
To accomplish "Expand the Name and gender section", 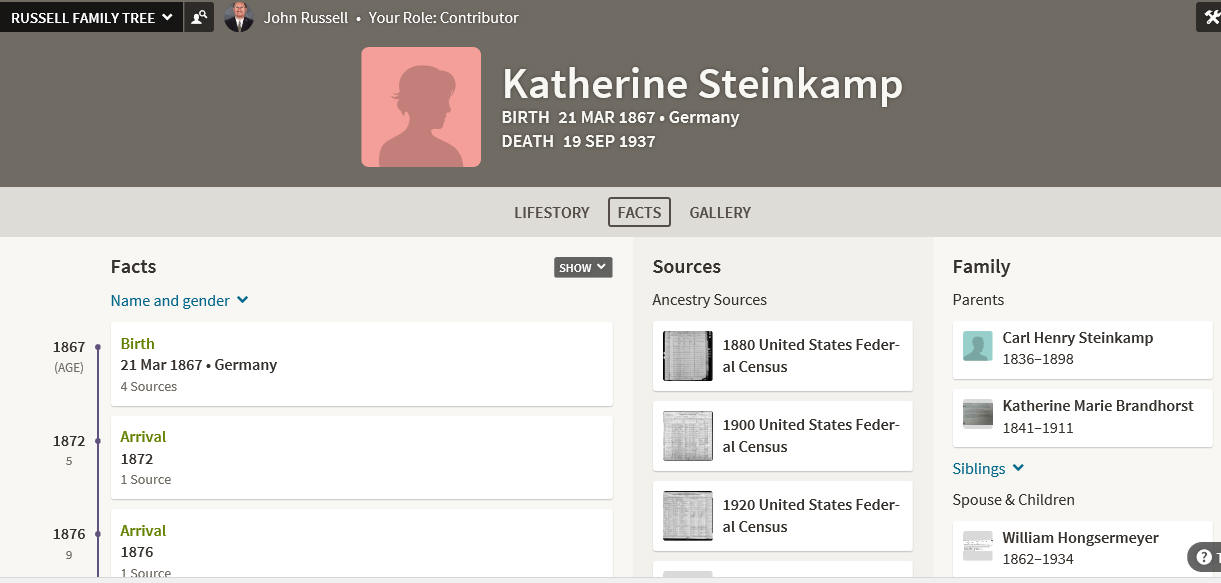I will 179,300.
